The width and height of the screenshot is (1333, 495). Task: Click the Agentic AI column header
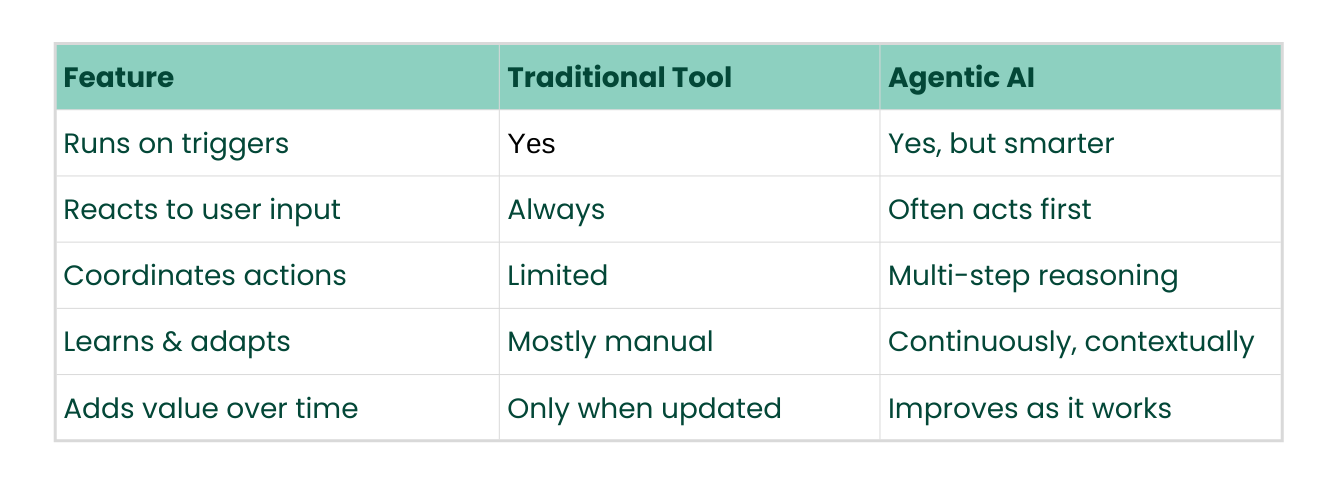coord(1080,77)
